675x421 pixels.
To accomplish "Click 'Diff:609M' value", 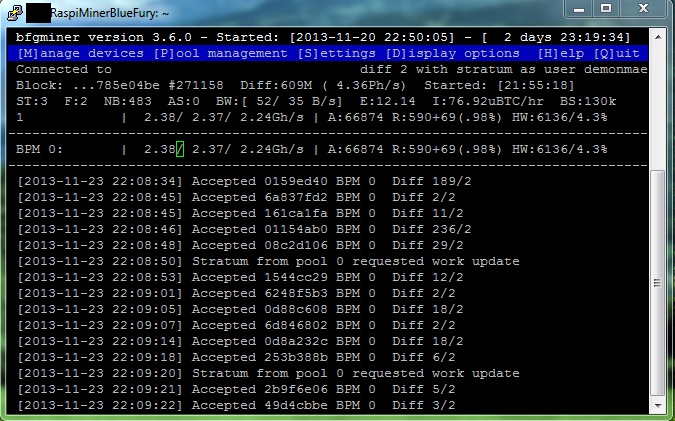I will (x=276, y=85).
